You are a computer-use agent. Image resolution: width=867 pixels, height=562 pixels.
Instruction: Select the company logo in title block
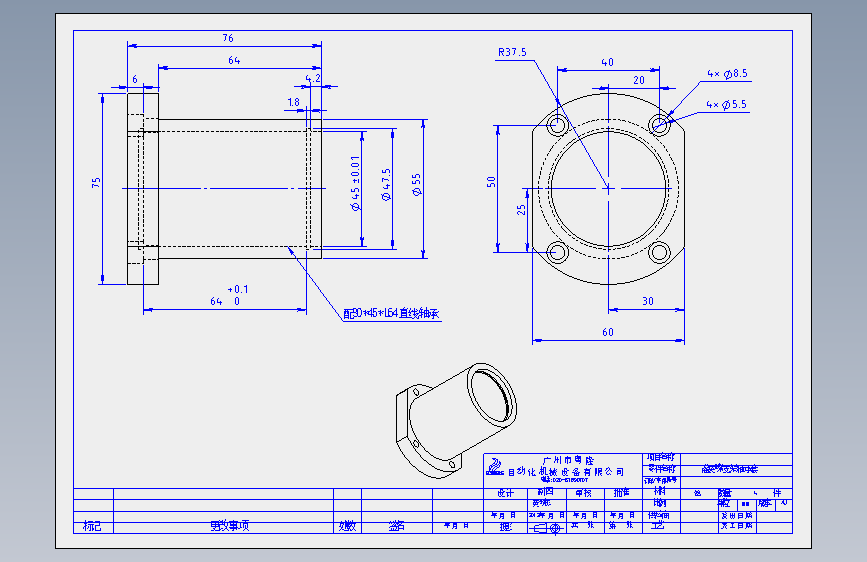(x=495, y=466)
